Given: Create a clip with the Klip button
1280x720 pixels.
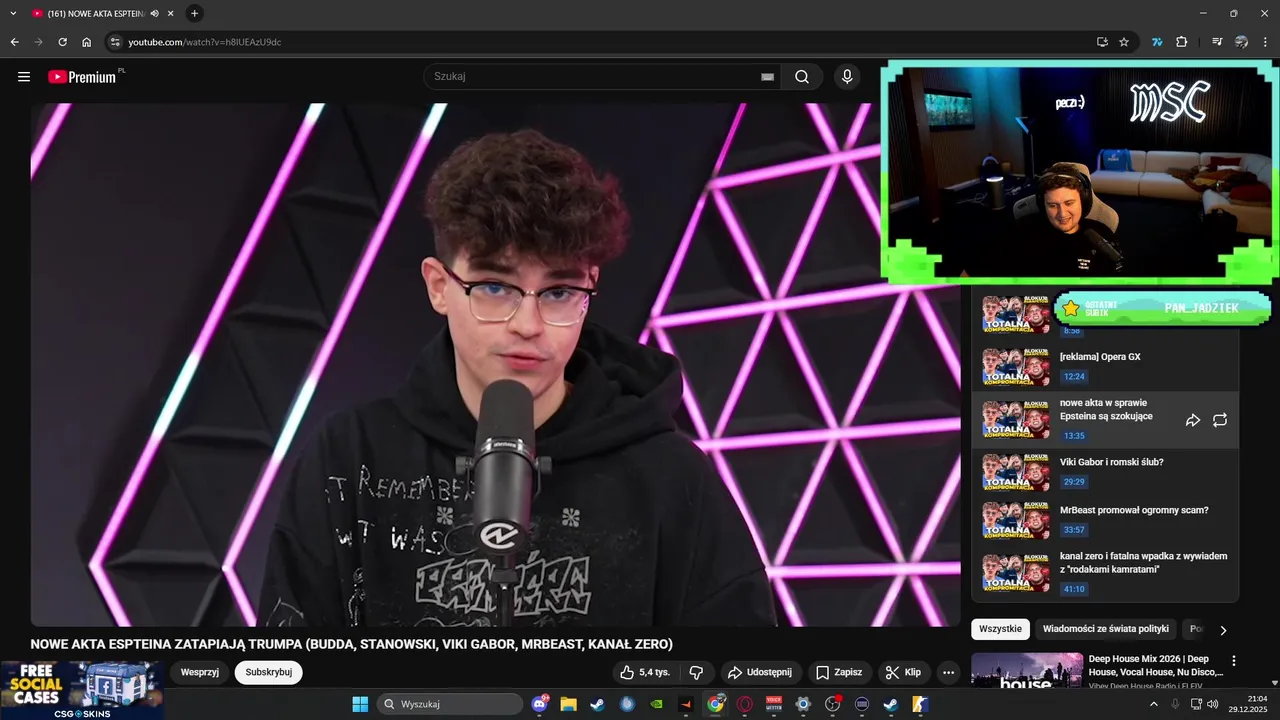Looking at the screenshot, I should pyautogui.click(x=904, y=672).
